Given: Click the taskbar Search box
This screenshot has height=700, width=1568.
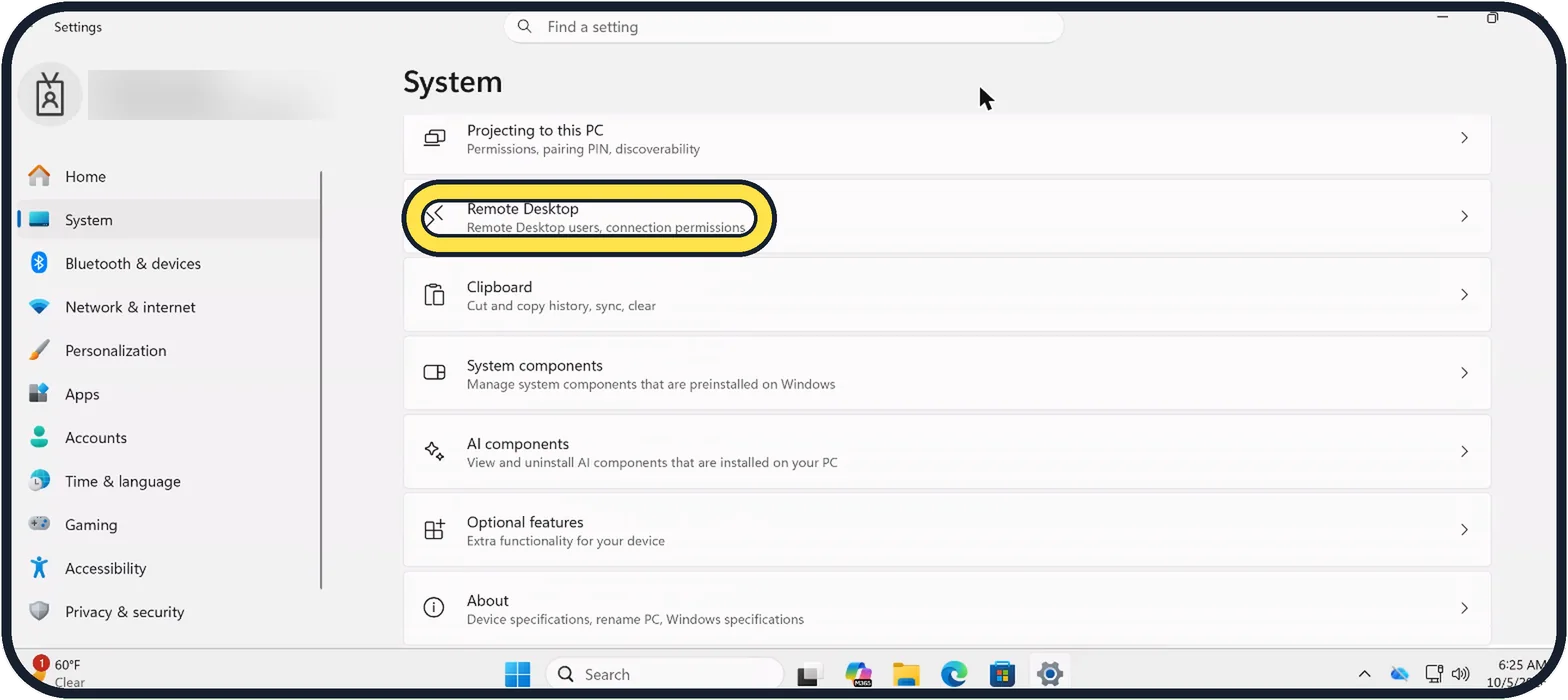Looking at the screenshot, I should [x=664, y=674].
